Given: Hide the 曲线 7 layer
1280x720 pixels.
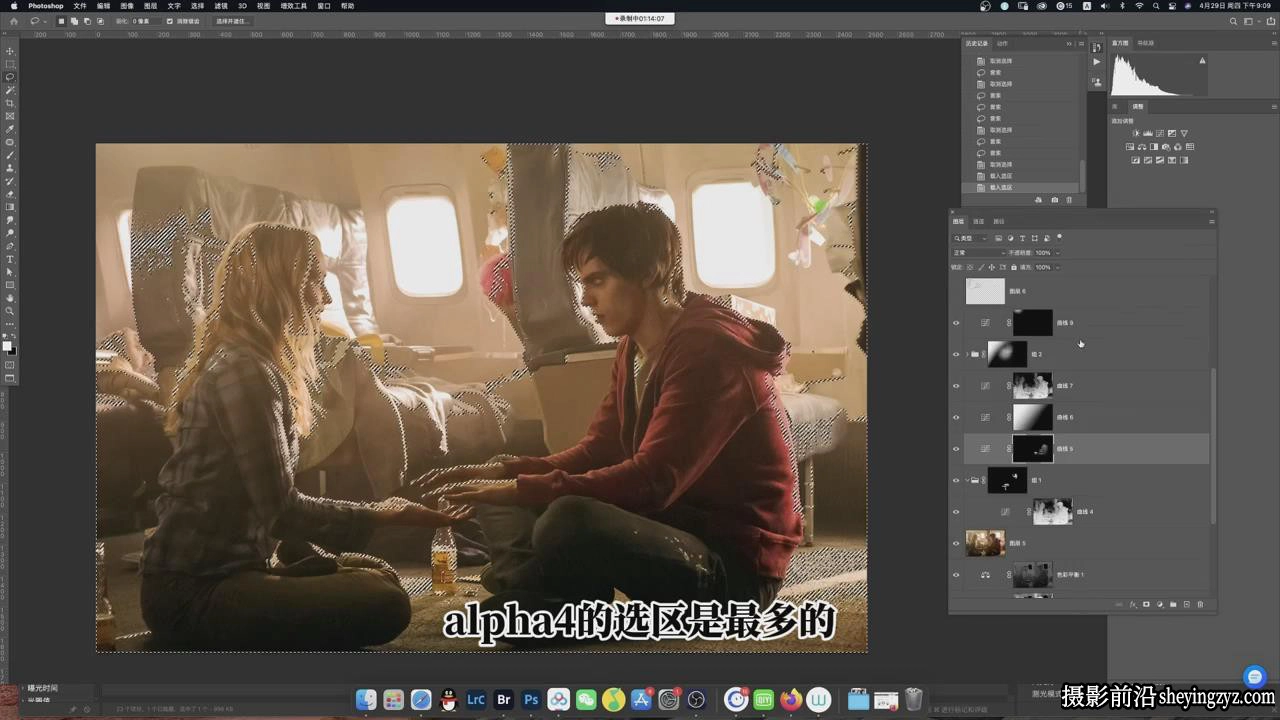Looking at the screenshot, I should [x=956, y=386].
